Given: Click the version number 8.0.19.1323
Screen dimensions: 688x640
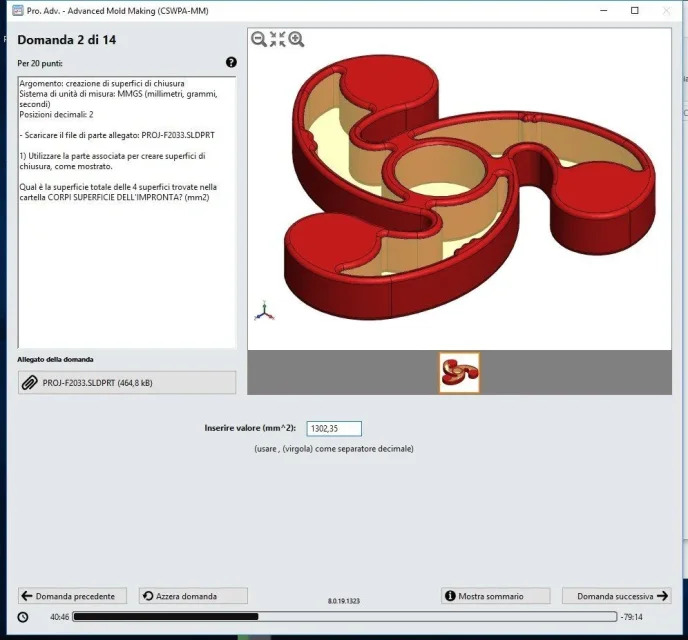Looking at the screenshot, I should 344,601.
